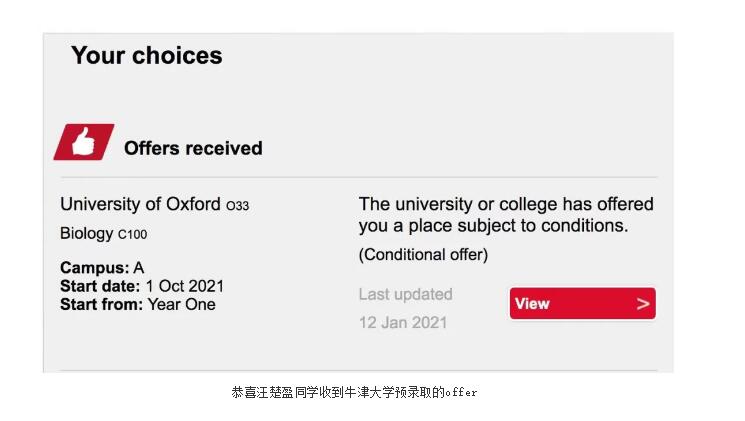Click the Last updated label

click(405, 294)
